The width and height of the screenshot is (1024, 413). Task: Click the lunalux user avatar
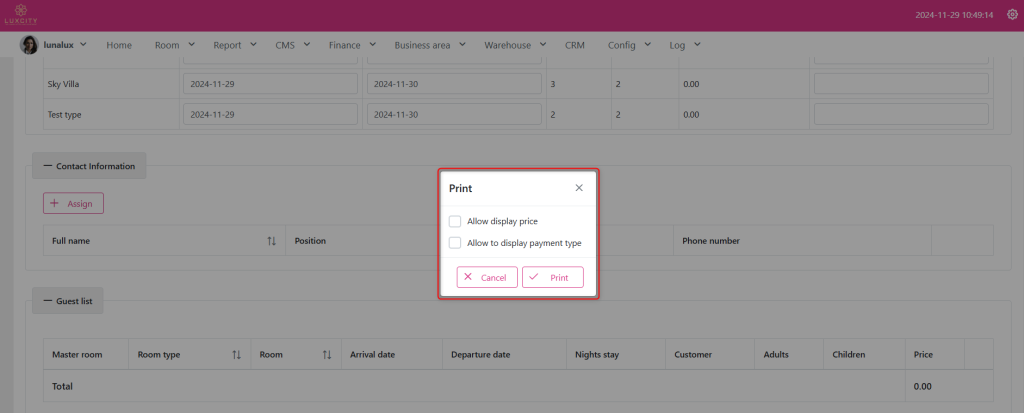tap(29, 45)
